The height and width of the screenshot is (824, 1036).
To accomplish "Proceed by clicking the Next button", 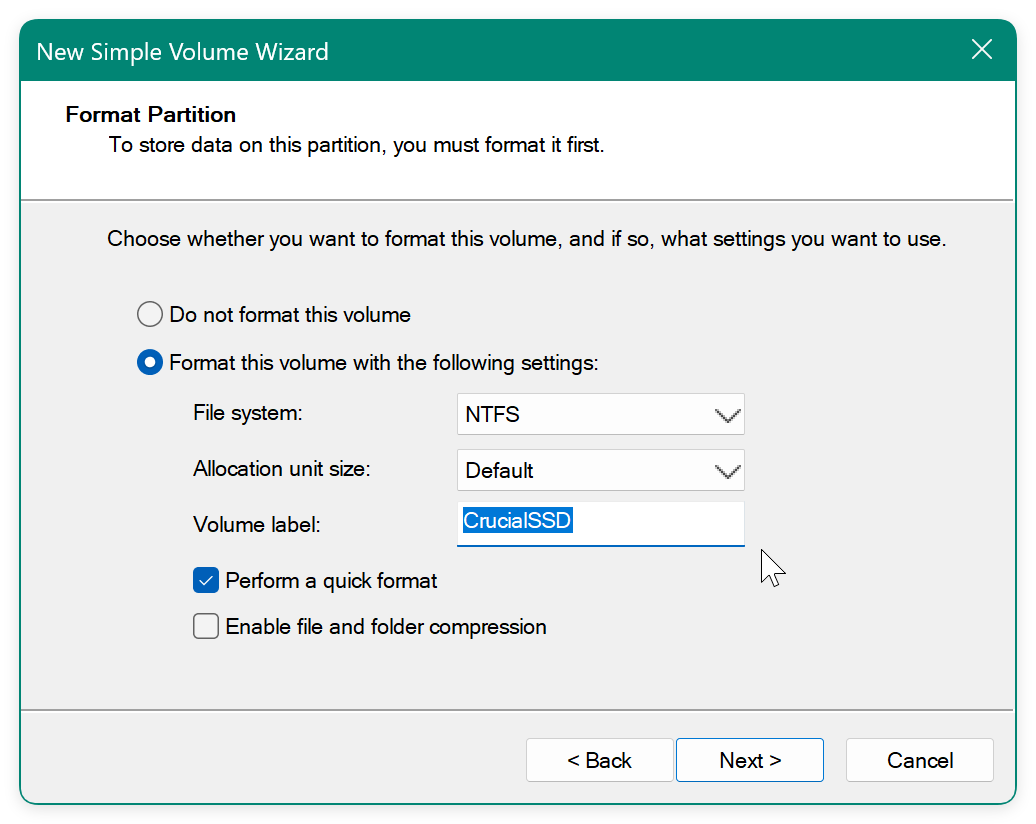I will [x=749, y=760].
